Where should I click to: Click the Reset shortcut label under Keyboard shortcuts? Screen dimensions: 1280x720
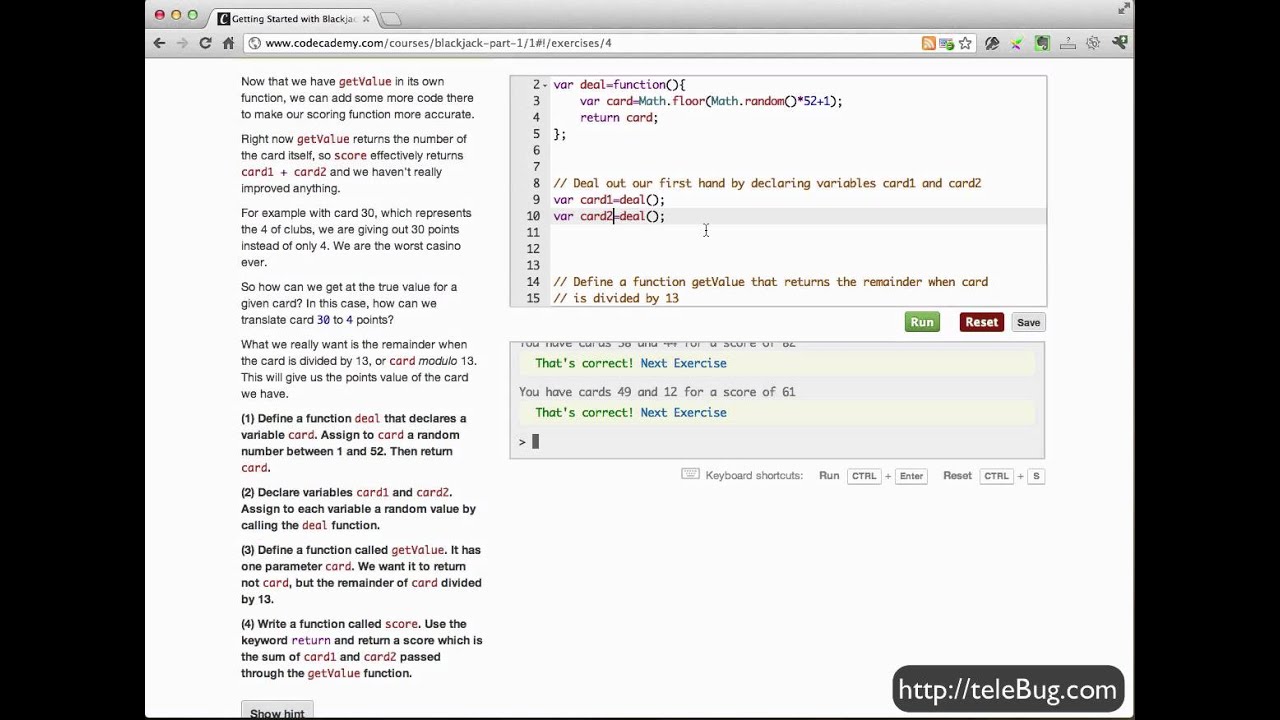pyautogui.click(x=957, y=475)
